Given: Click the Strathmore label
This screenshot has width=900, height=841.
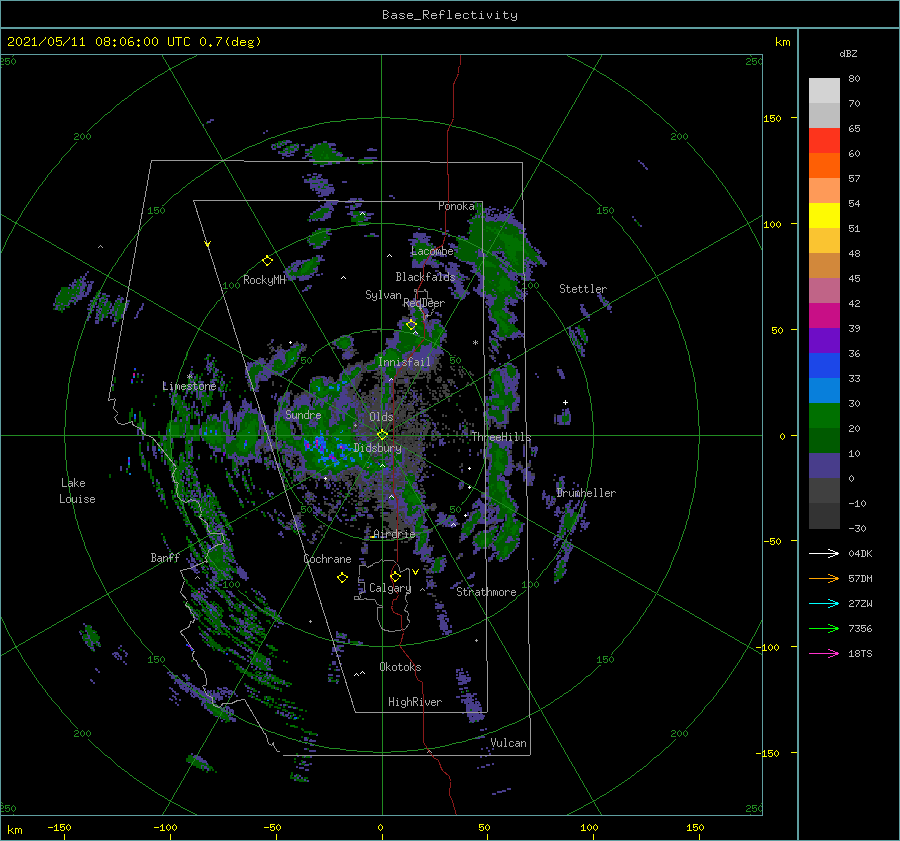Looking at the screenshot, I should [486, 592].
